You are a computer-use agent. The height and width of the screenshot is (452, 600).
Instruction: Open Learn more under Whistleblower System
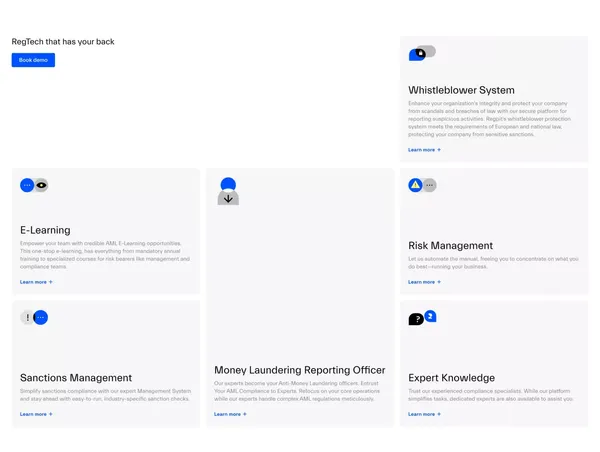tap(424, 150)
